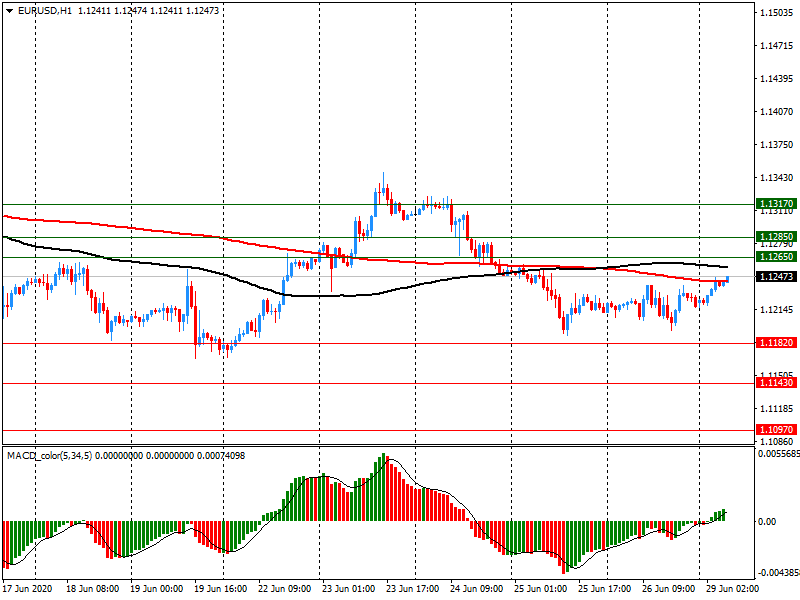
Task: Click the 1.14075 value on price scale
Action: [776, 112]
